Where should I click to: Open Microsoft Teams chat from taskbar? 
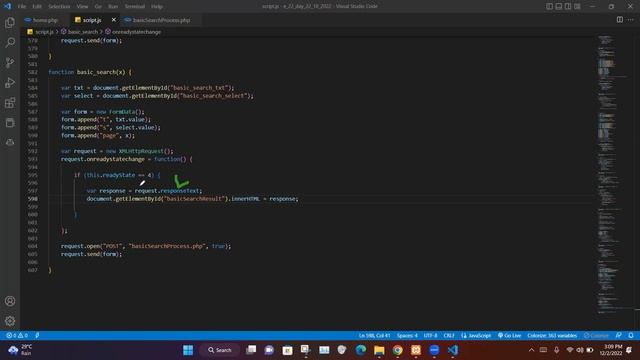click(x=269, y=350)
